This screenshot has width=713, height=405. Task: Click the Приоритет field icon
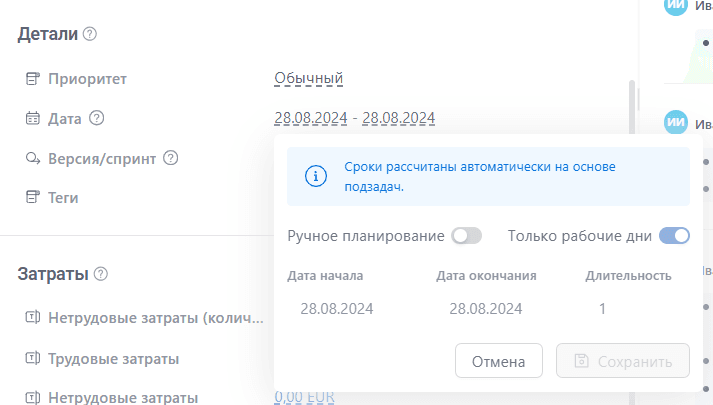[x=32, y=78]
